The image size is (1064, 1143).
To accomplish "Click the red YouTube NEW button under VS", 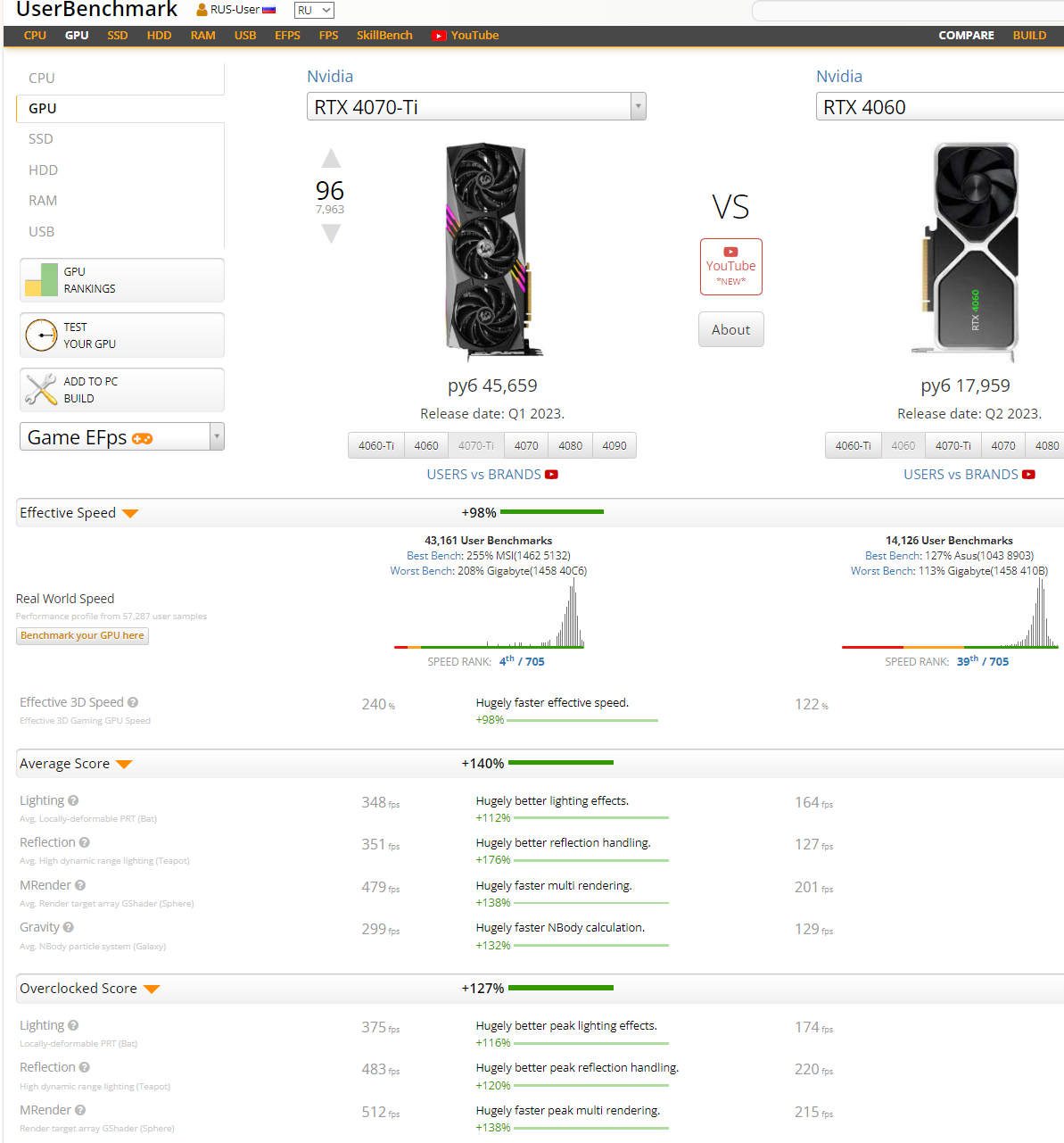I will click(730, 266).
